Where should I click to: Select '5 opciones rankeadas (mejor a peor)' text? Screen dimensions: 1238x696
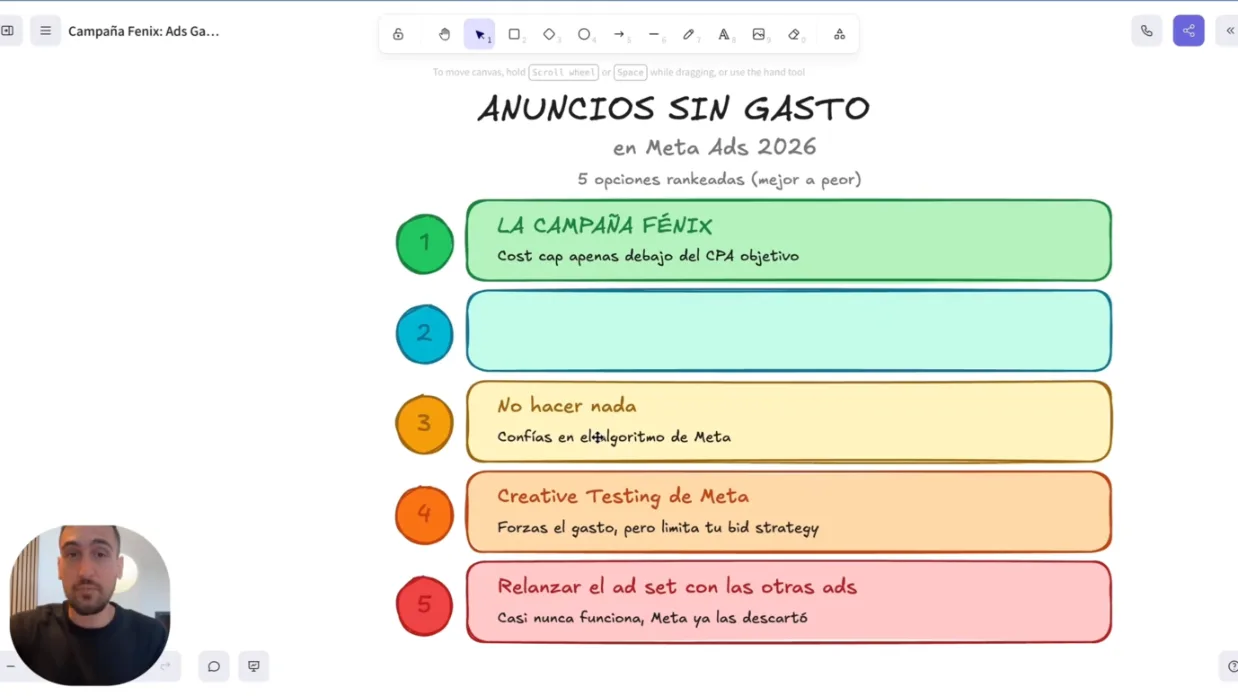pyautogui.click(x=719, y=179)
